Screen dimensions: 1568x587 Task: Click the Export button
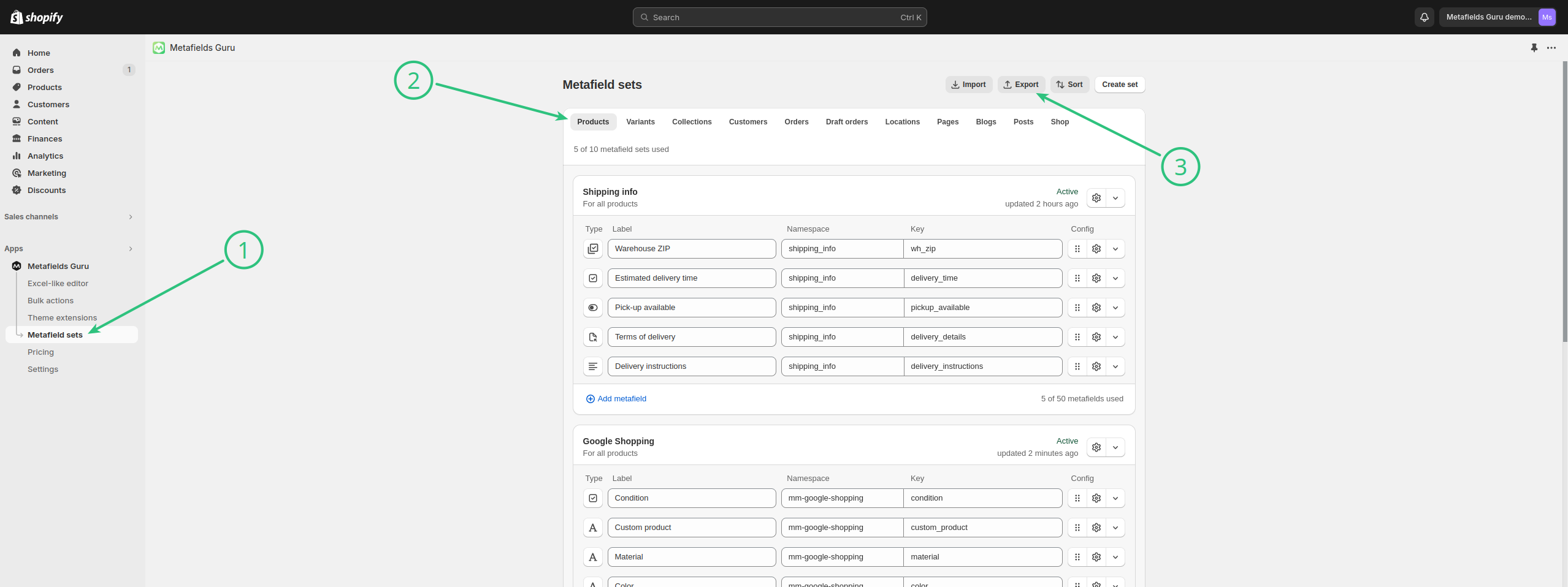coord(1021,85)
